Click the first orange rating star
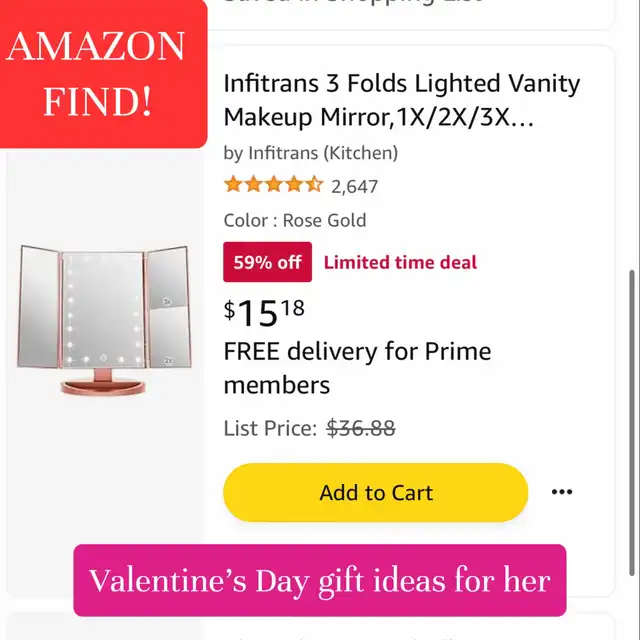 [x=233, y=184]
